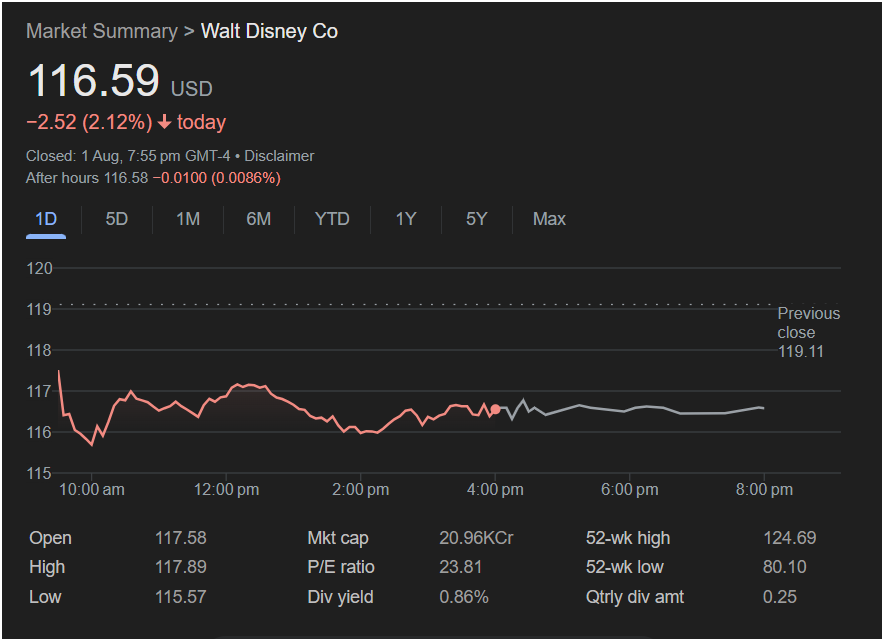
Task: Switch to the 5D range tab
Action: [x=117, y=219]
